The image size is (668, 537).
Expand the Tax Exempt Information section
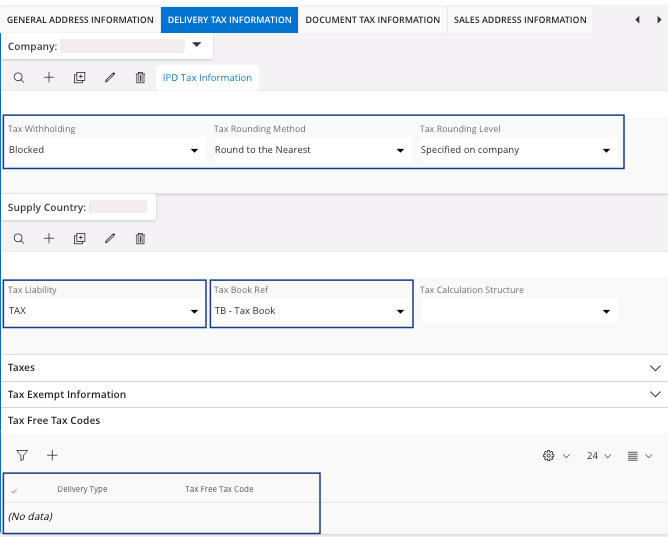click(x=655, y=394)
